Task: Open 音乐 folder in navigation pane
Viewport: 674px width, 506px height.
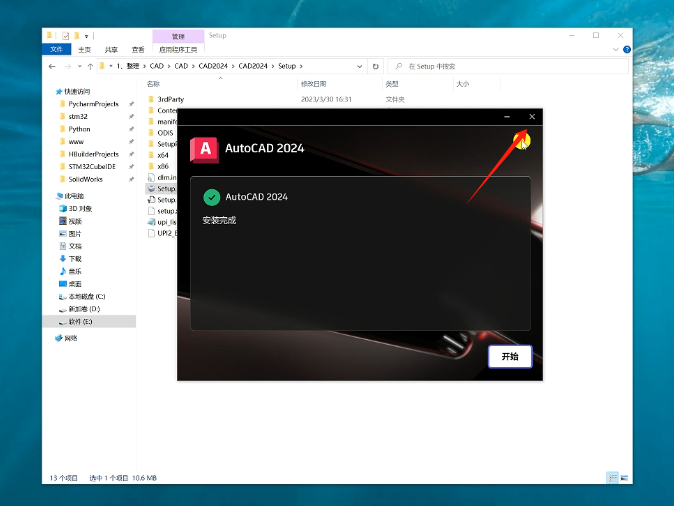Action: (x=75, y=271)
